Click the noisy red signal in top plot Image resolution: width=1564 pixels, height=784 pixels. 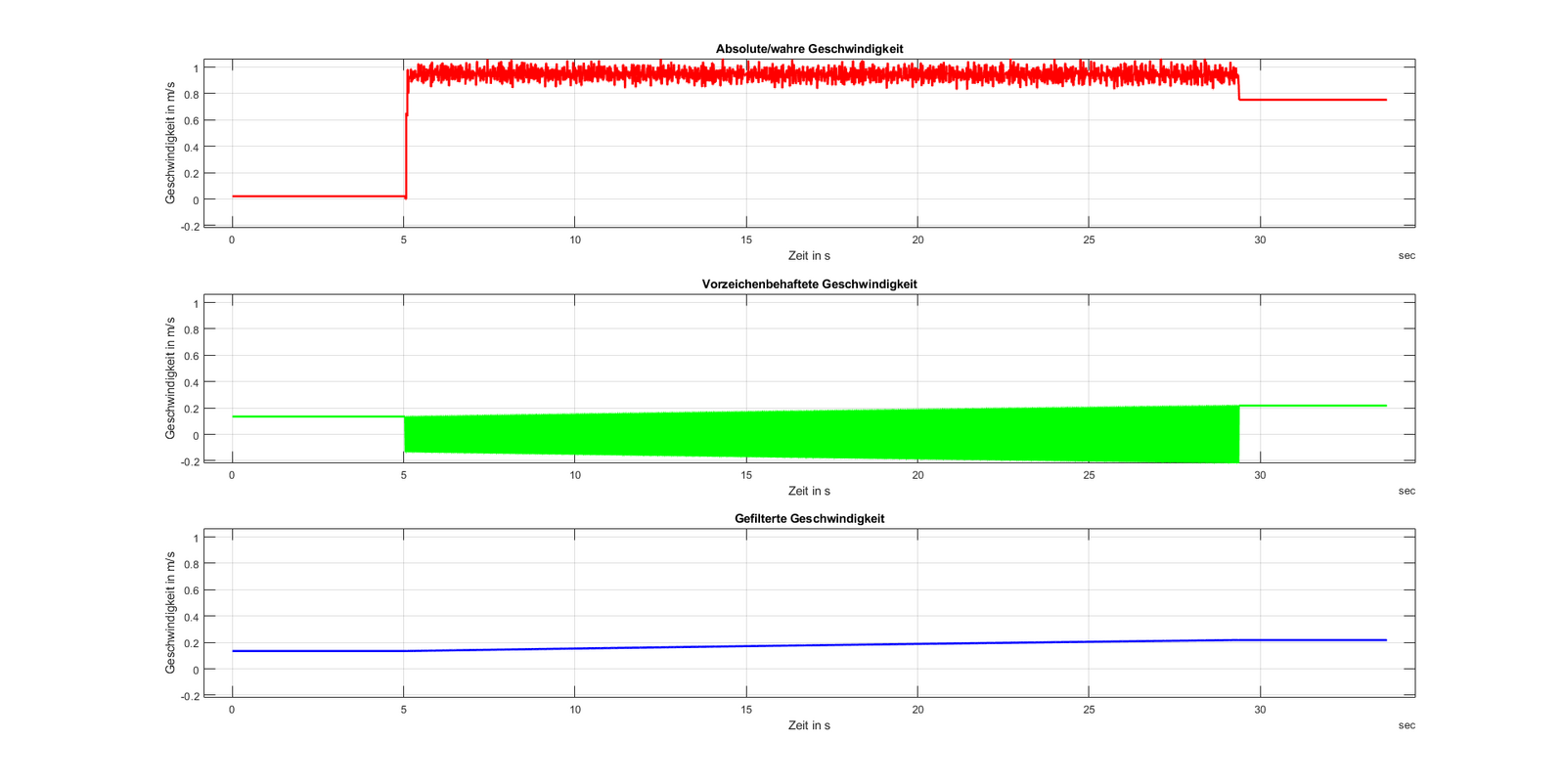822,74
